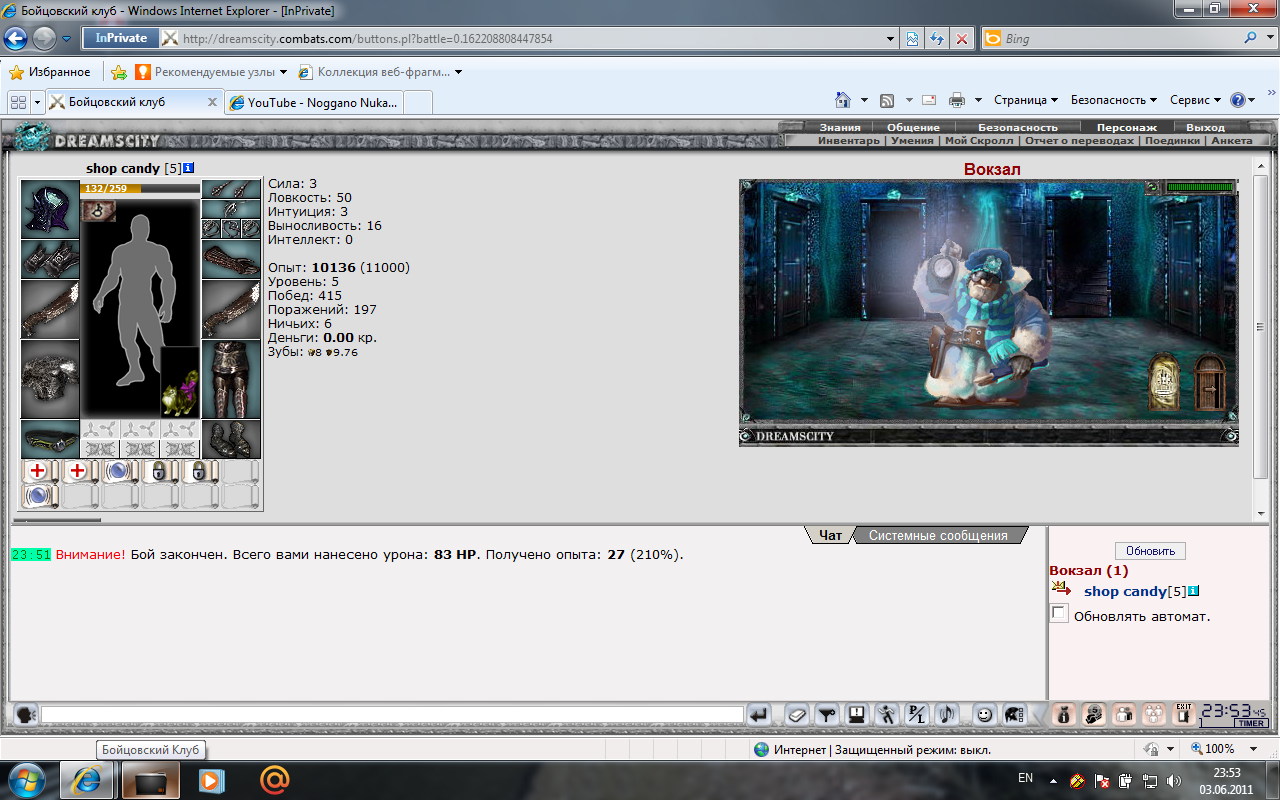Image resolution: width=1280 pixels, height=800 pixels.
Task: Click the Выход game menu
Action: point(1205,128)
